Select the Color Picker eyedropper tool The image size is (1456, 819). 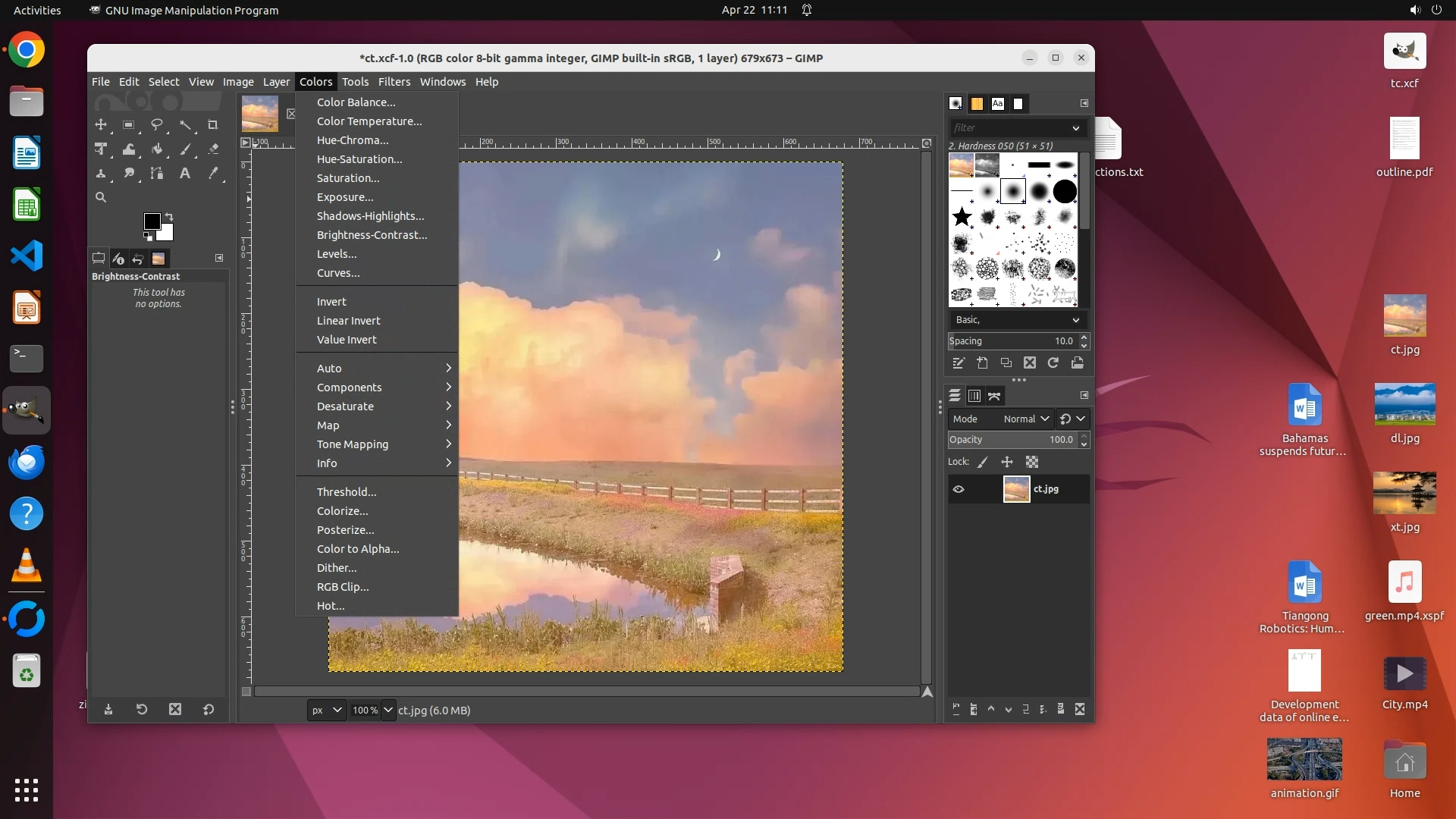pyautogui.click(x=213, y=174)
